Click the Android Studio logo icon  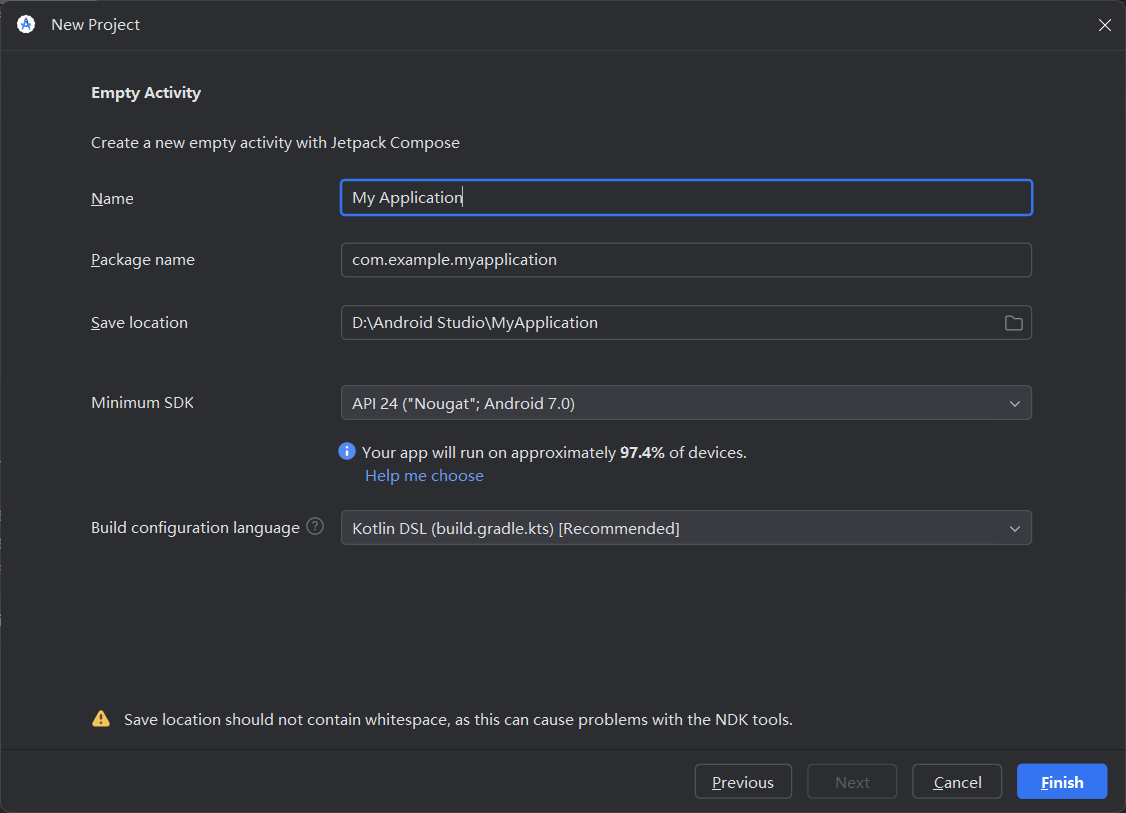tap(26, 25)
